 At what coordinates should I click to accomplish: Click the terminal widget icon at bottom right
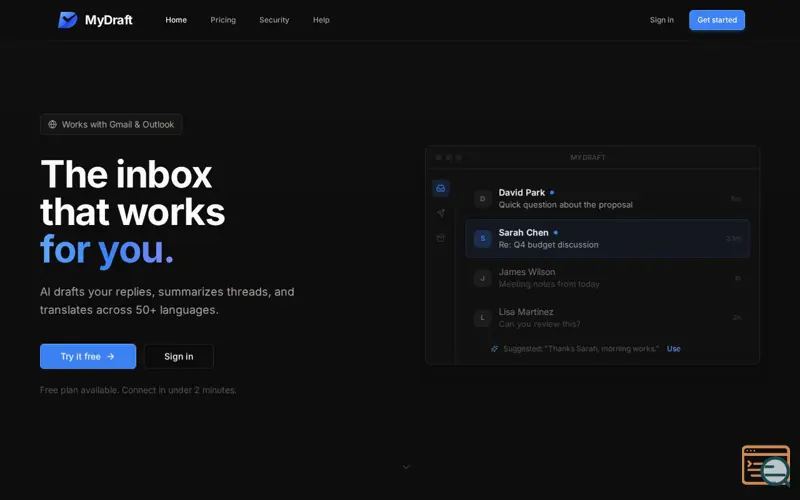click(x=766, y=465)
